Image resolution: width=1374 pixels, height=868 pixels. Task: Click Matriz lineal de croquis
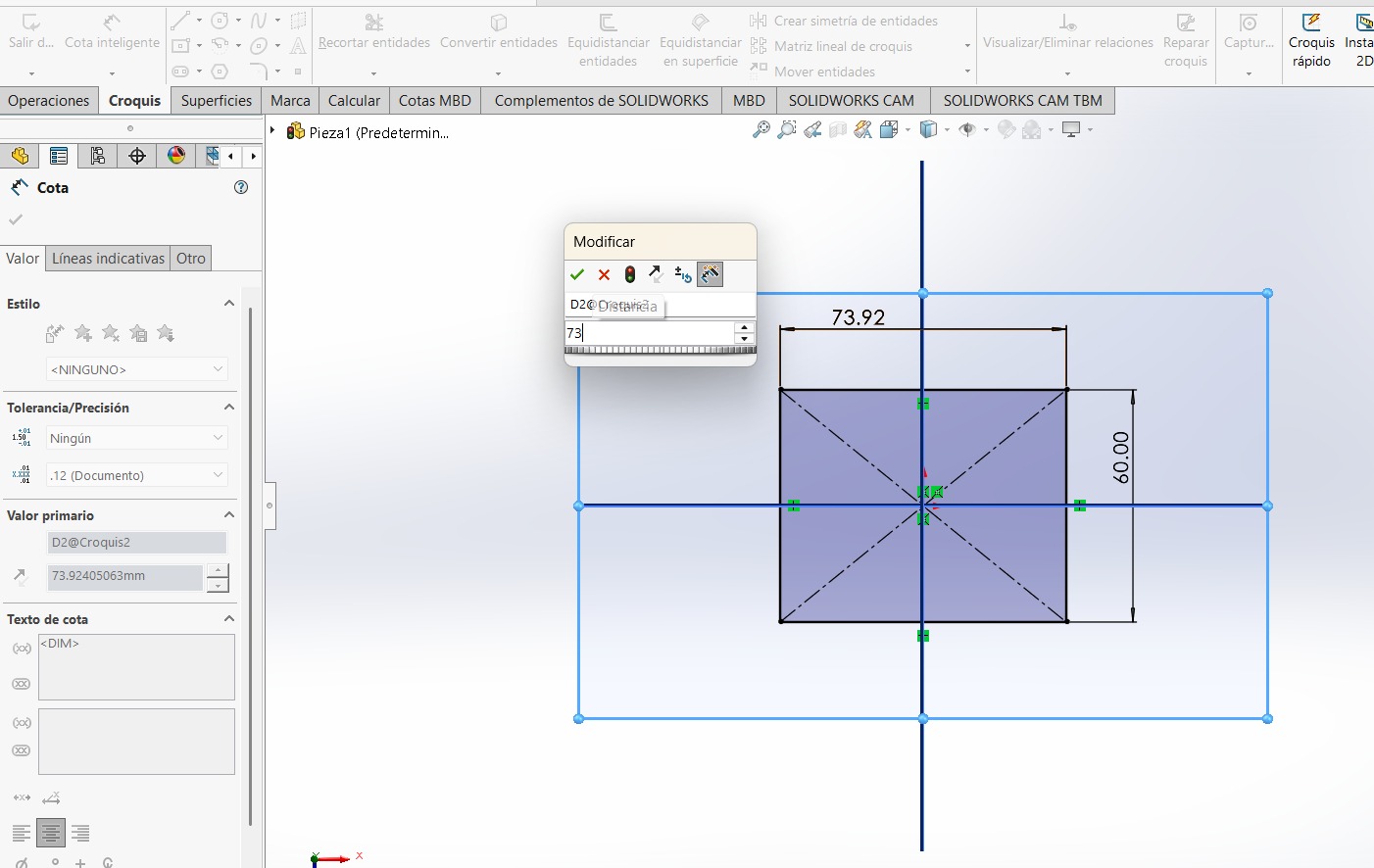[832, 46]
